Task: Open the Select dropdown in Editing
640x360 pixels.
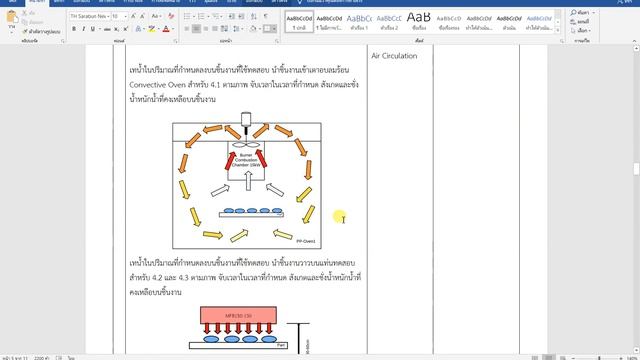Action: point(581,31)
